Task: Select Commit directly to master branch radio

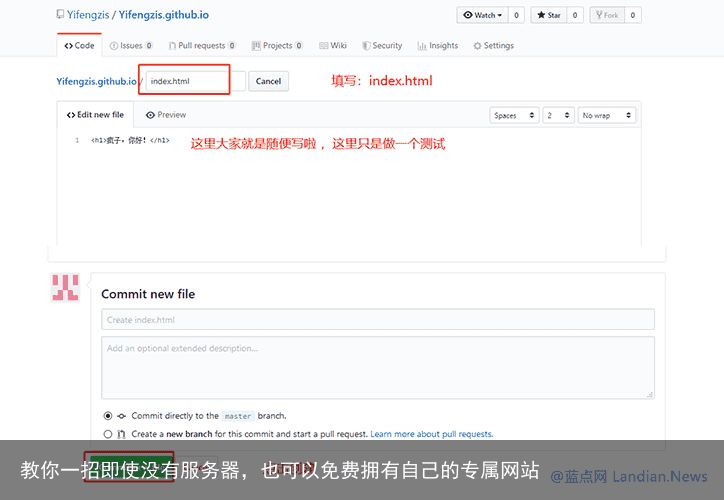Action: (108, 416)
